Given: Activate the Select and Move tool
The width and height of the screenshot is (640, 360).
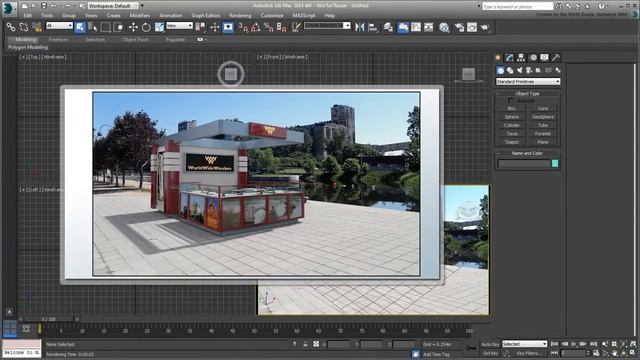Looking at the screenshot, I should (x=133, y=27).
